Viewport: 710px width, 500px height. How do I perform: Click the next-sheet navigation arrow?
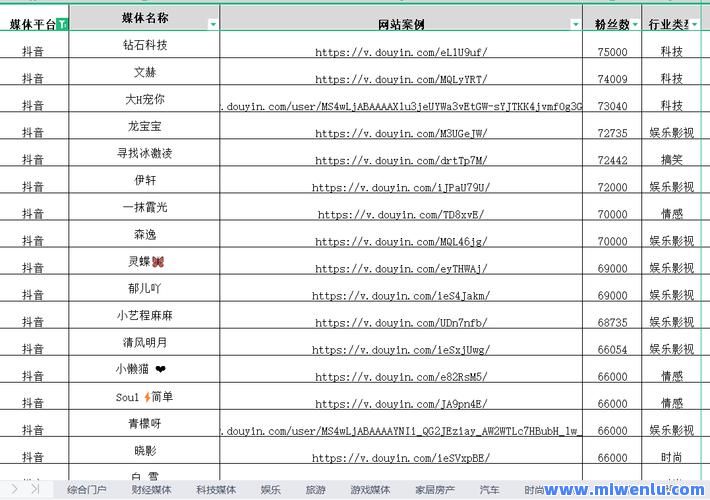coord(14,489)
